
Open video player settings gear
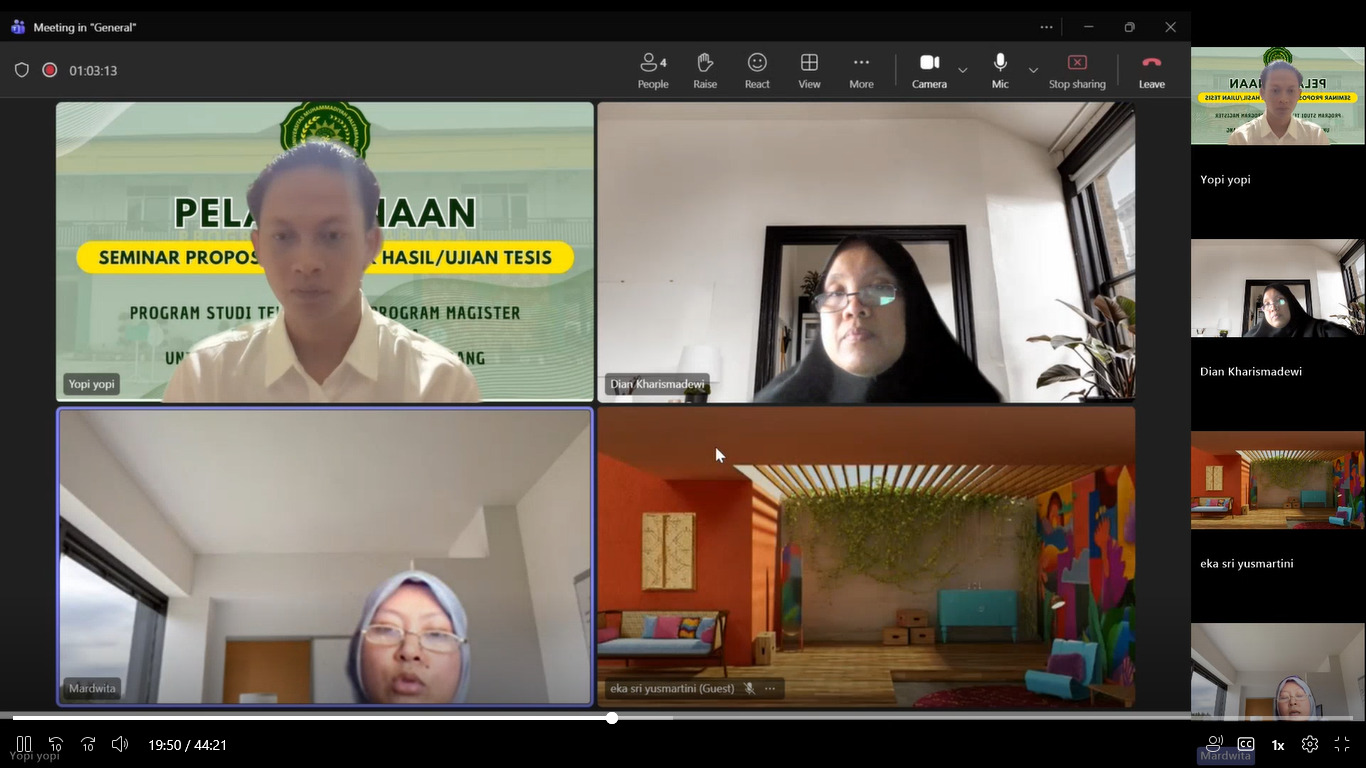(x=1309, y=744)
